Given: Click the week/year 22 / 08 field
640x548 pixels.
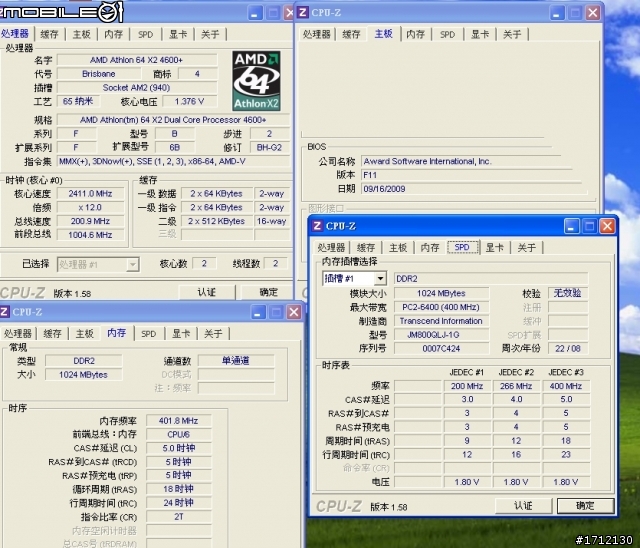Looking at the screenshot, I should tap(568, 348).
